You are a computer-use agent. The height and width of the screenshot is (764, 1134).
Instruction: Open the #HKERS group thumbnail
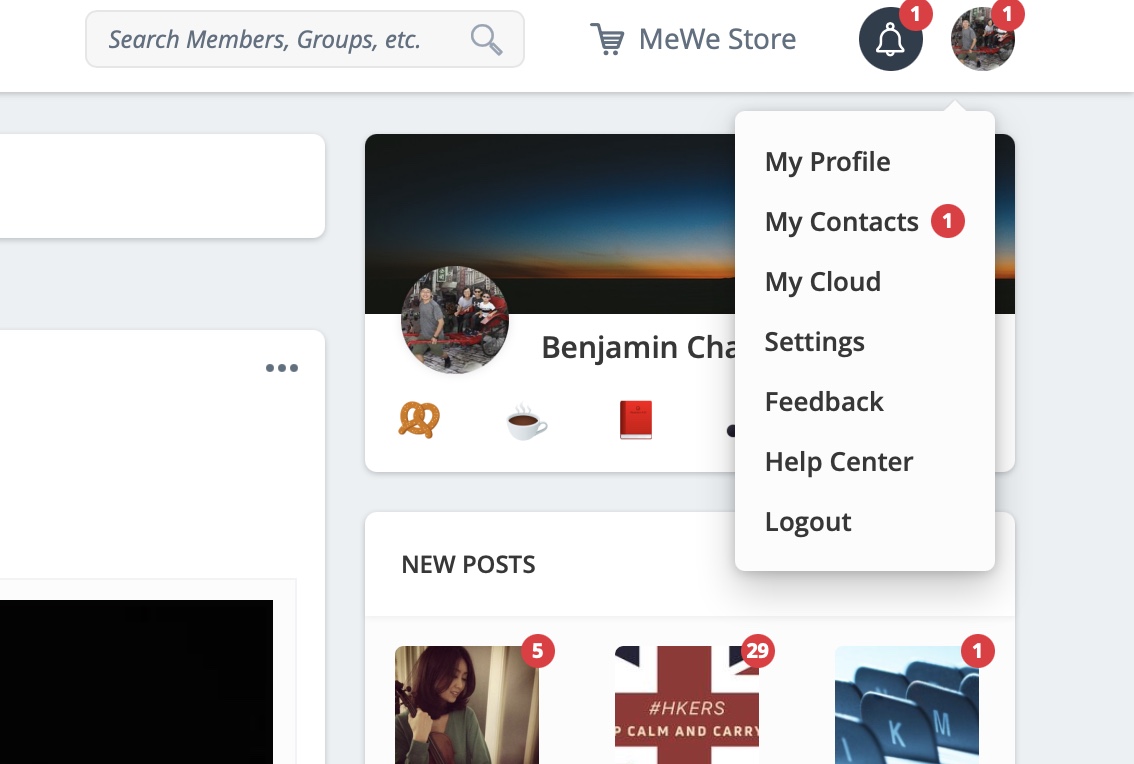686,705
